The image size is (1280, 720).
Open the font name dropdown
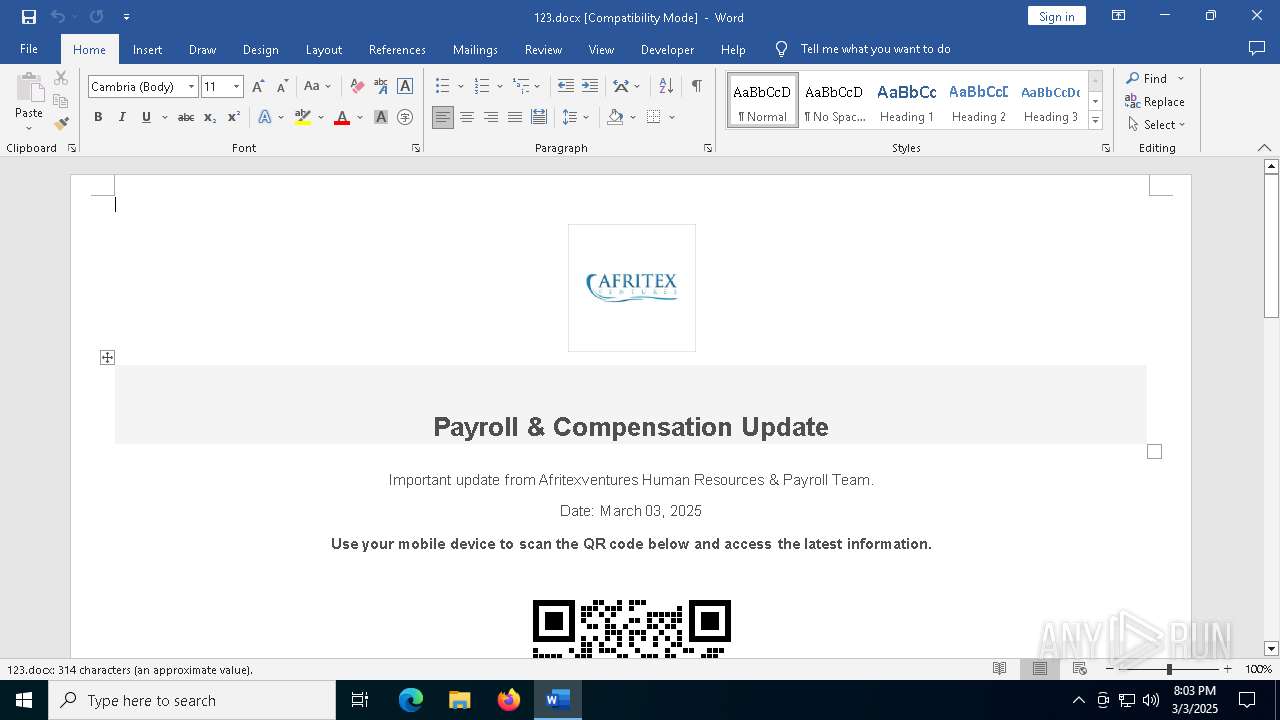tap(191, 87)
